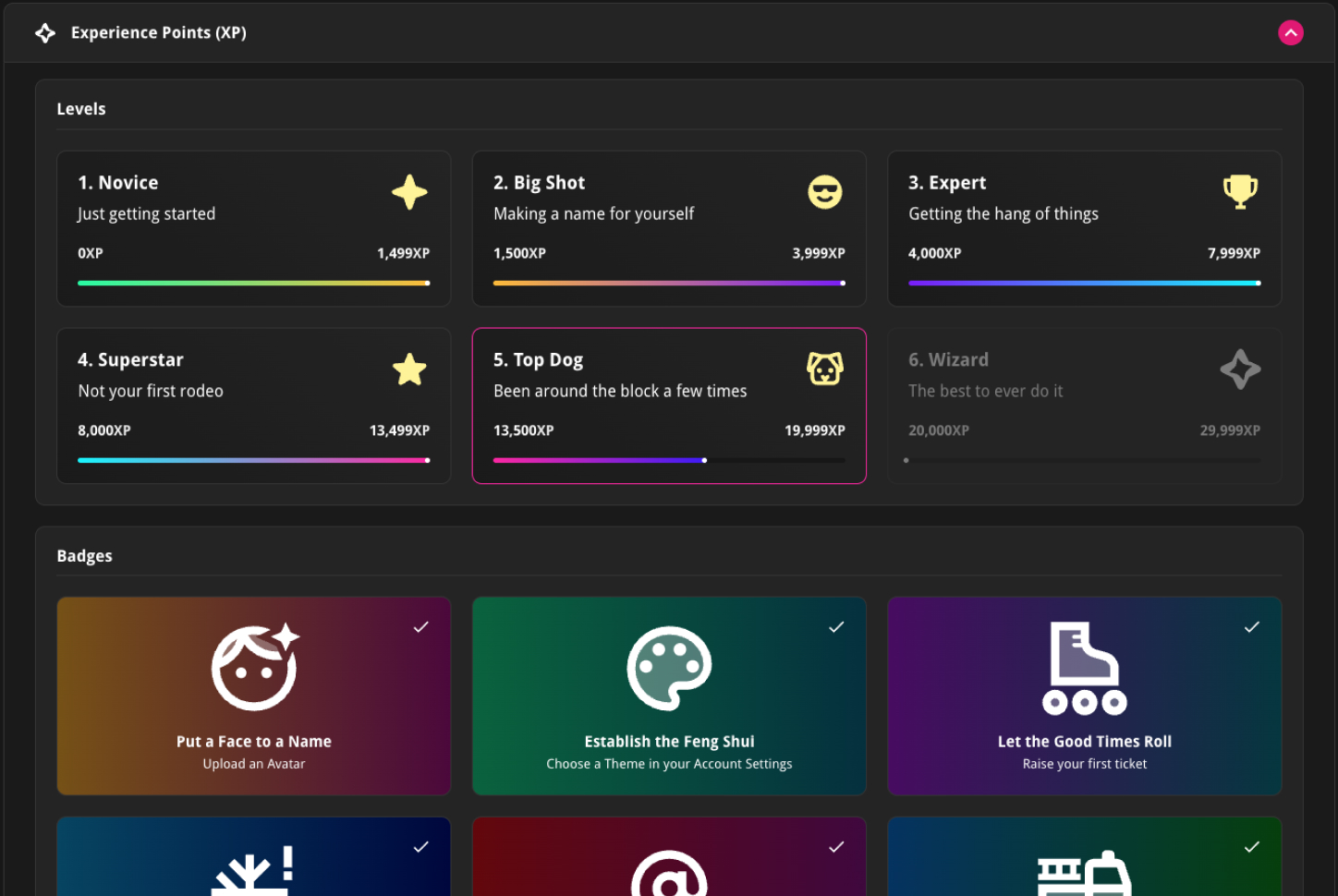1338x896 pixels.
Task: Click the '6. Wizard' level title
Action: tap(948, 360)
